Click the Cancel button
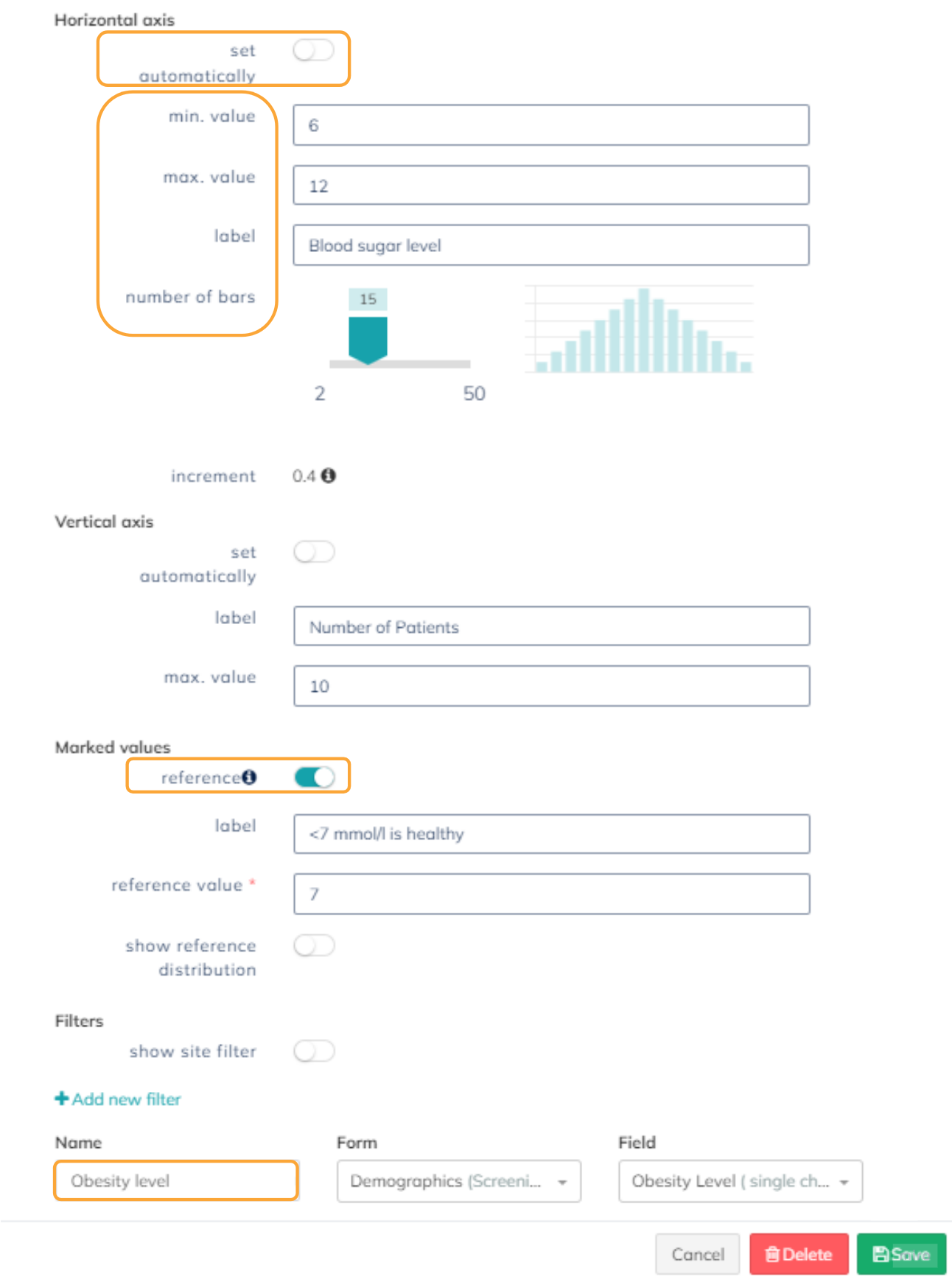This screenshot has width=952, height=1282. (697, 1254)
